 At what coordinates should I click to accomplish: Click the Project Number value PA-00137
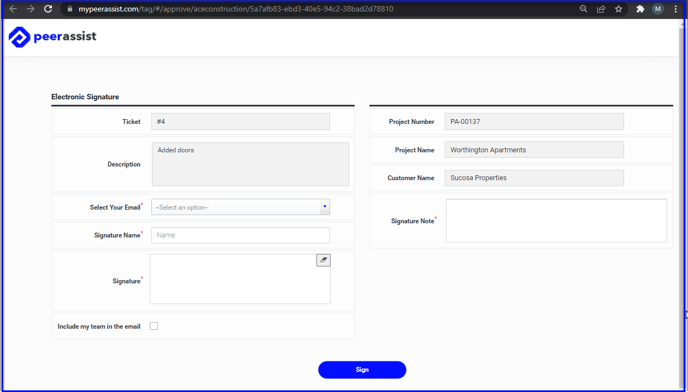[x=534, y=122]
